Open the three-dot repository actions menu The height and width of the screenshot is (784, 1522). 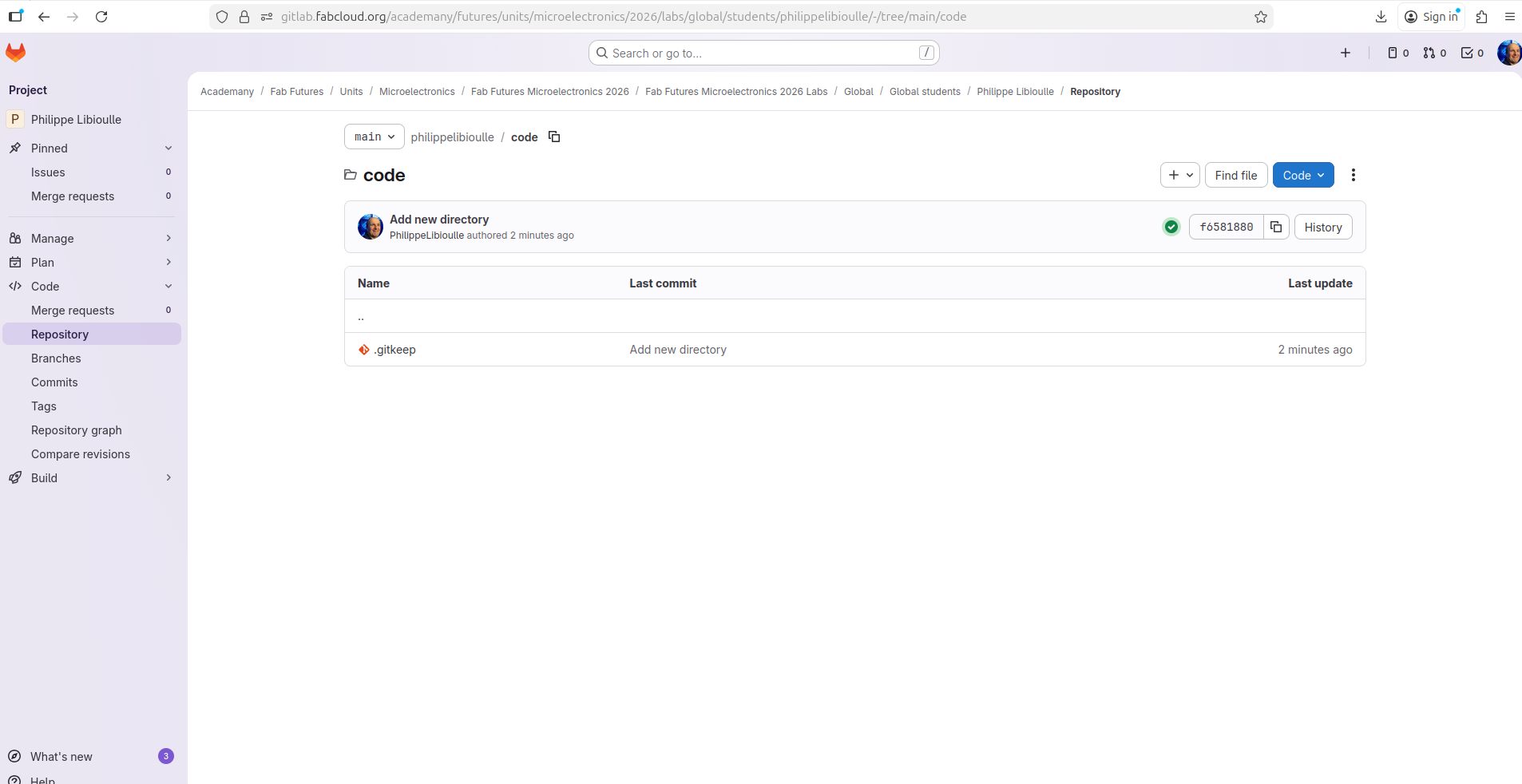1353,175
